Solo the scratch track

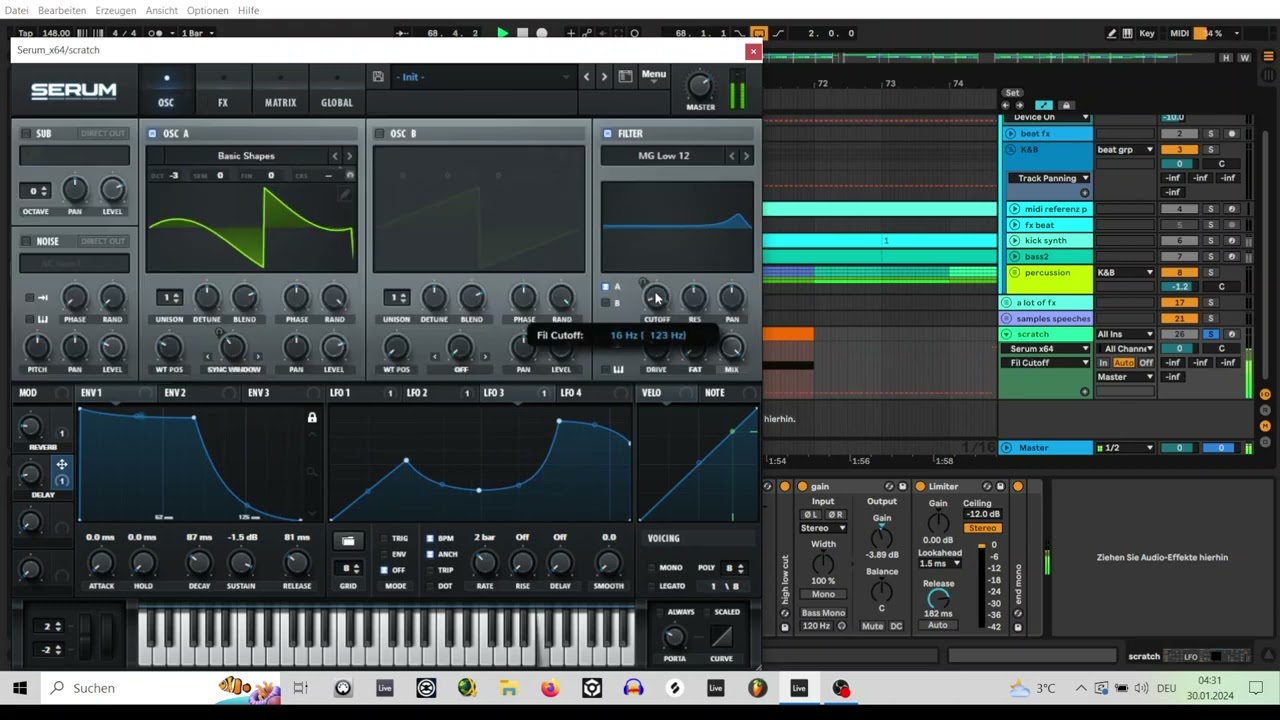[1210, 334]
